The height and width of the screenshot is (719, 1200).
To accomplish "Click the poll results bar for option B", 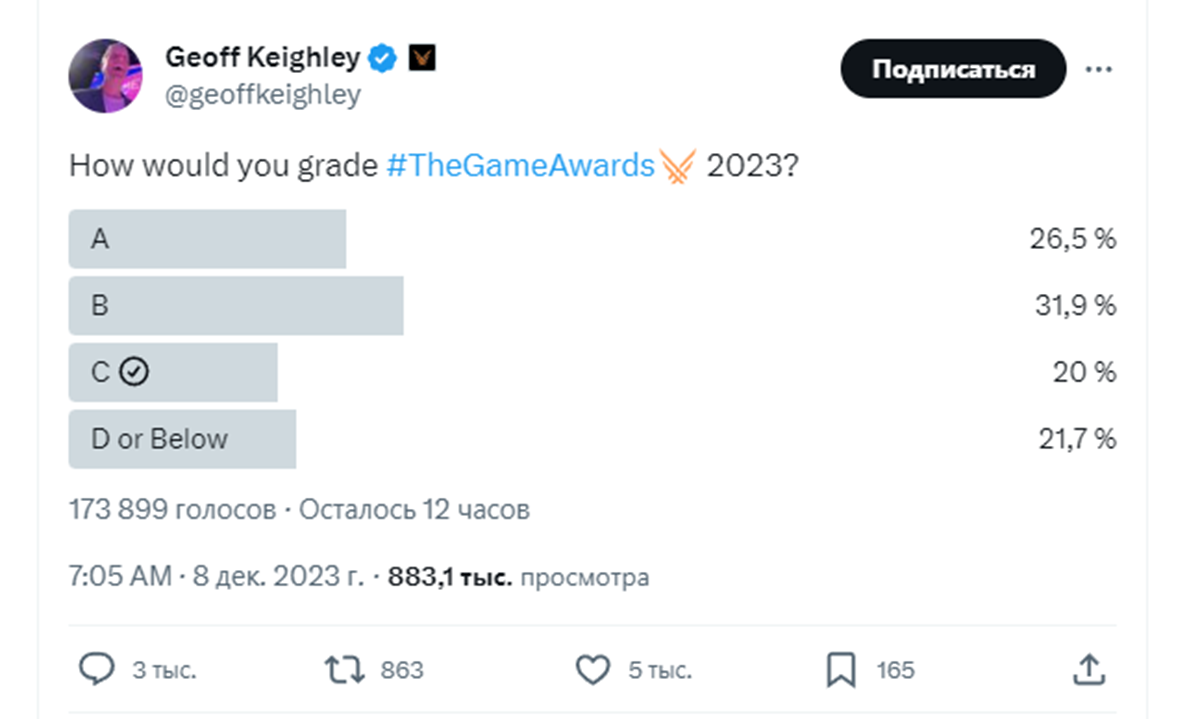I will click(x=236, y=306).
